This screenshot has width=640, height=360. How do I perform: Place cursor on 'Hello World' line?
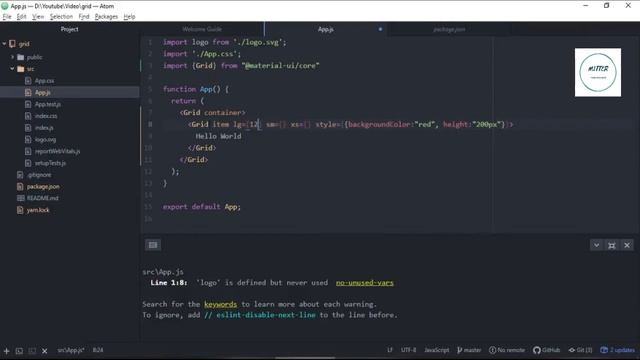(218, 136)
